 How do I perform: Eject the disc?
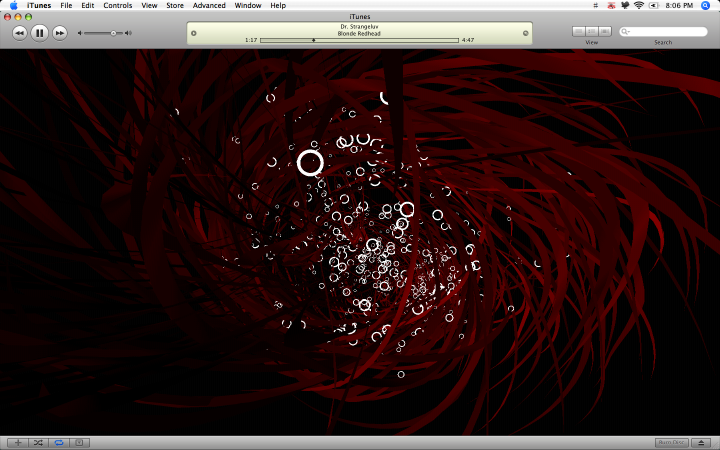pyautogui.click(x=701, y=443)
